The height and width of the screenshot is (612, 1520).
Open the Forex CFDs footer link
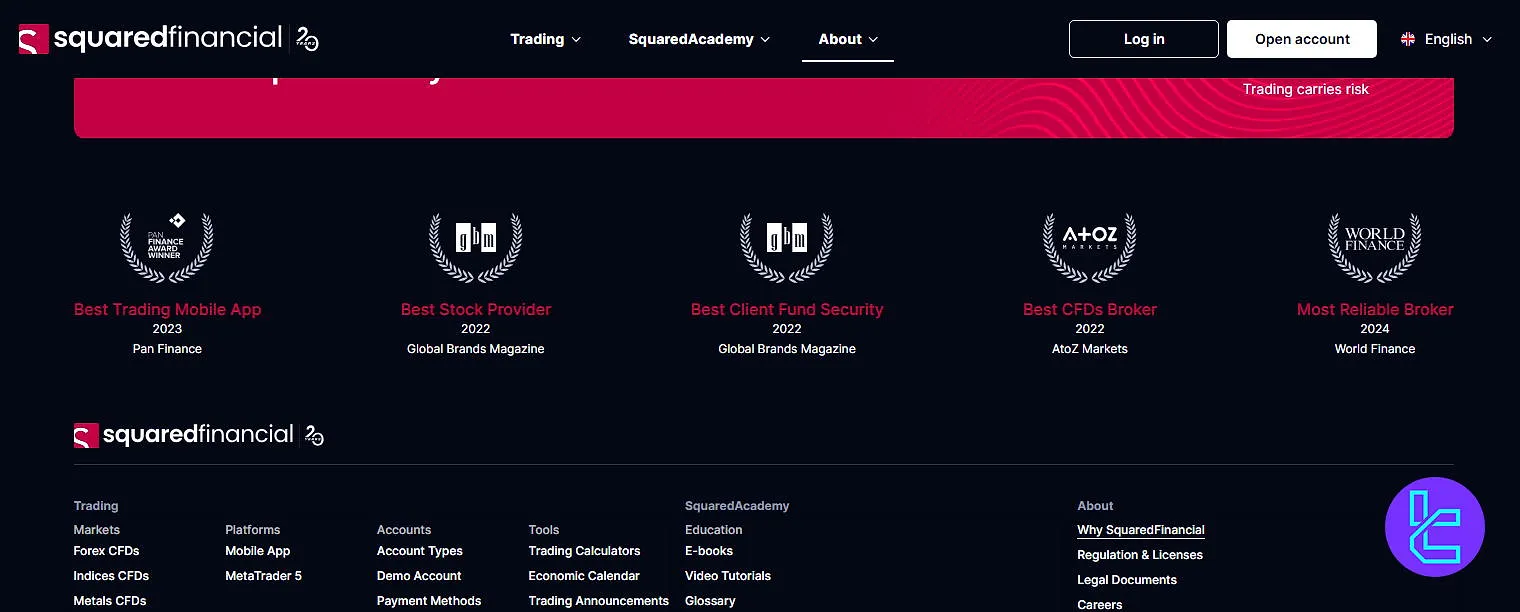tap(106, 551)
